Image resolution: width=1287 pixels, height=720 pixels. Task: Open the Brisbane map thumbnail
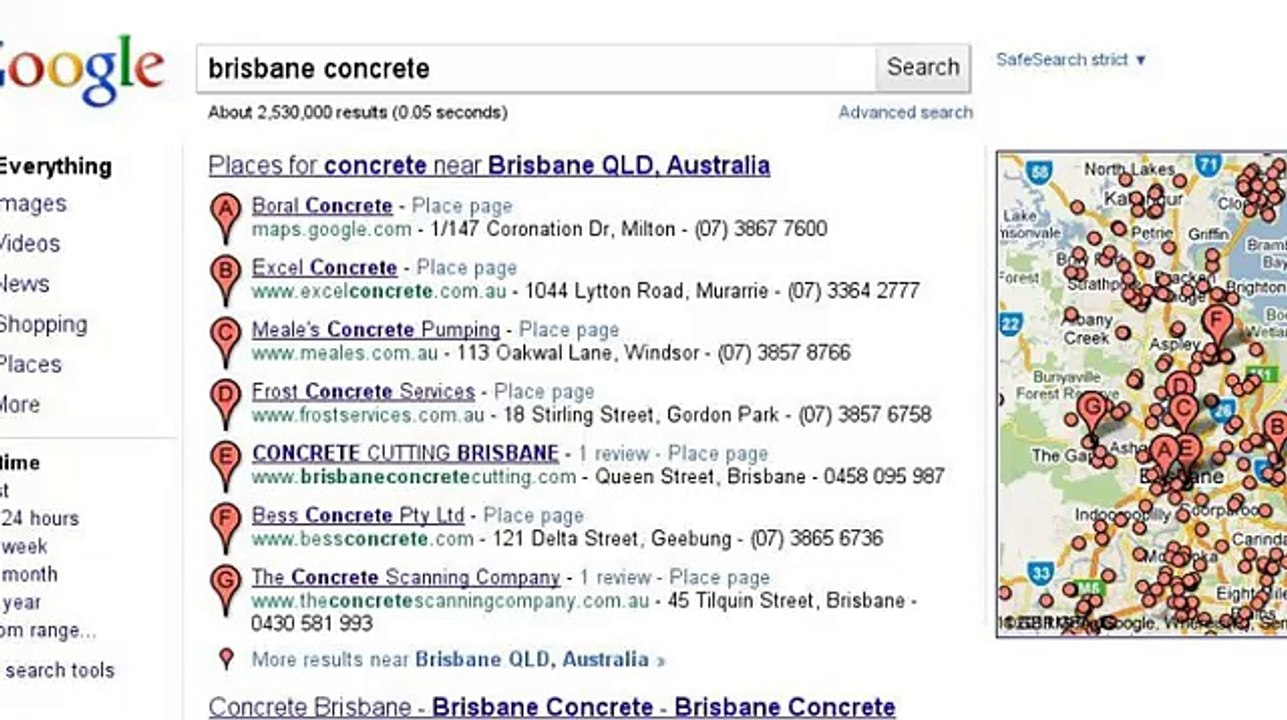[1141, 394]
